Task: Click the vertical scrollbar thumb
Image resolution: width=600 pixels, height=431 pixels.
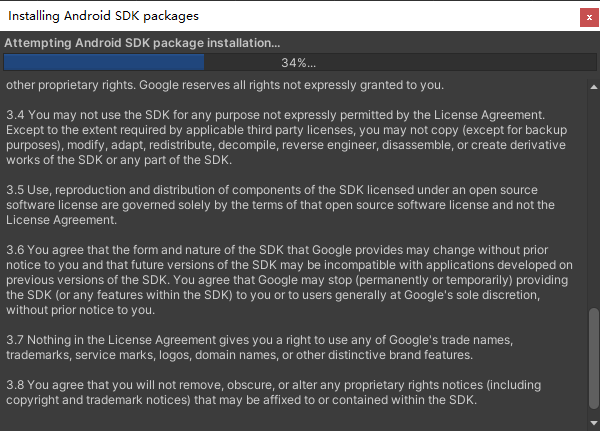Action: pos(594,359)
